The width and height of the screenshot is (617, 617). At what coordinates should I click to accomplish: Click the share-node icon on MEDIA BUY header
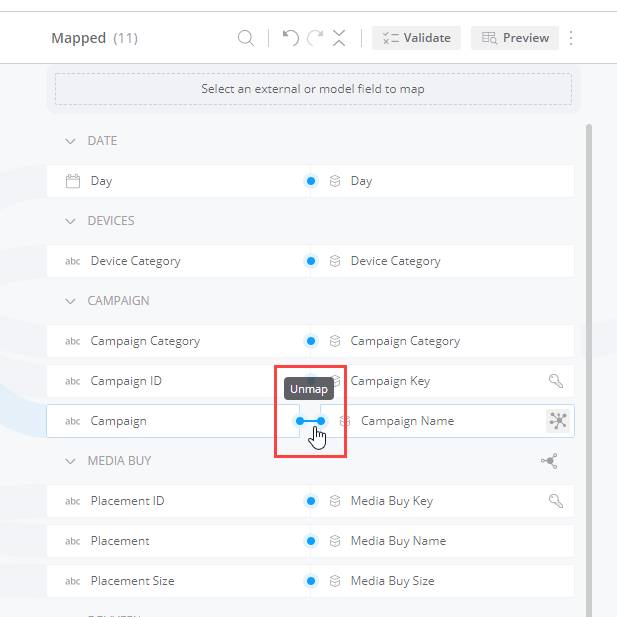550,461
